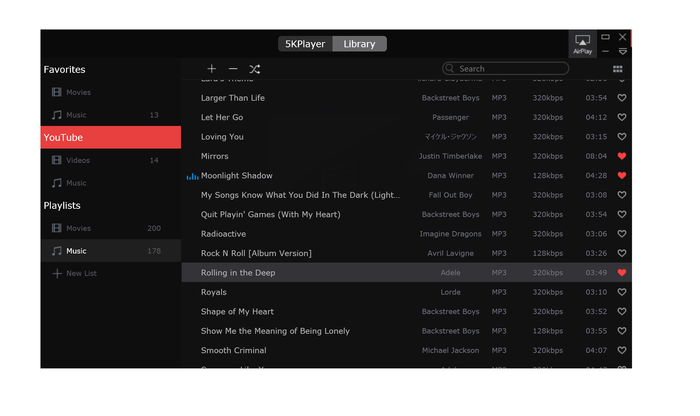Favorite the Radioactive heart
This screenshot has height=416, width=700.
[x=621, y=234]
